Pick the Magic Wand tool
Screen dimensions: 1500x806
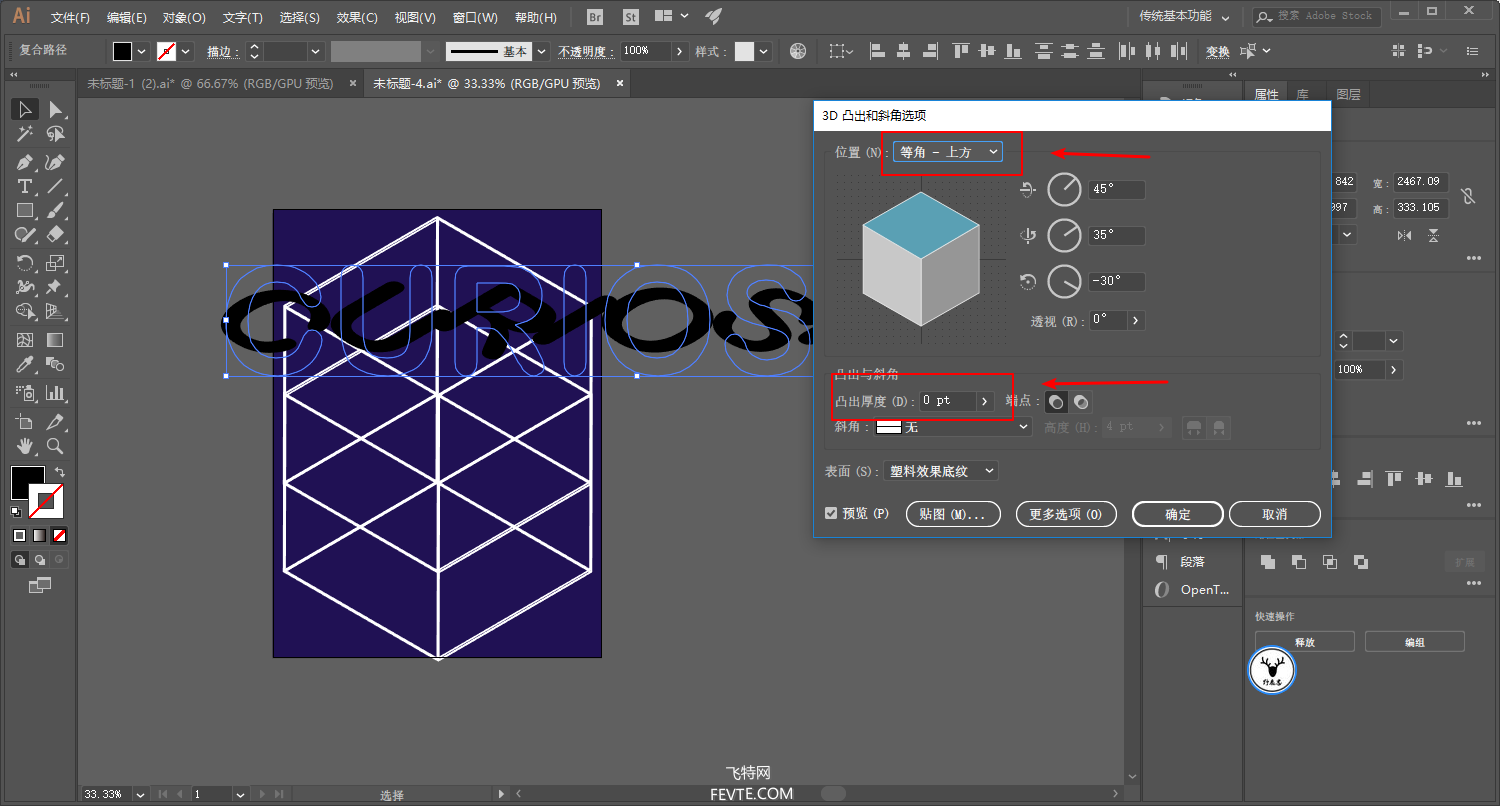[x=25, y=134]
